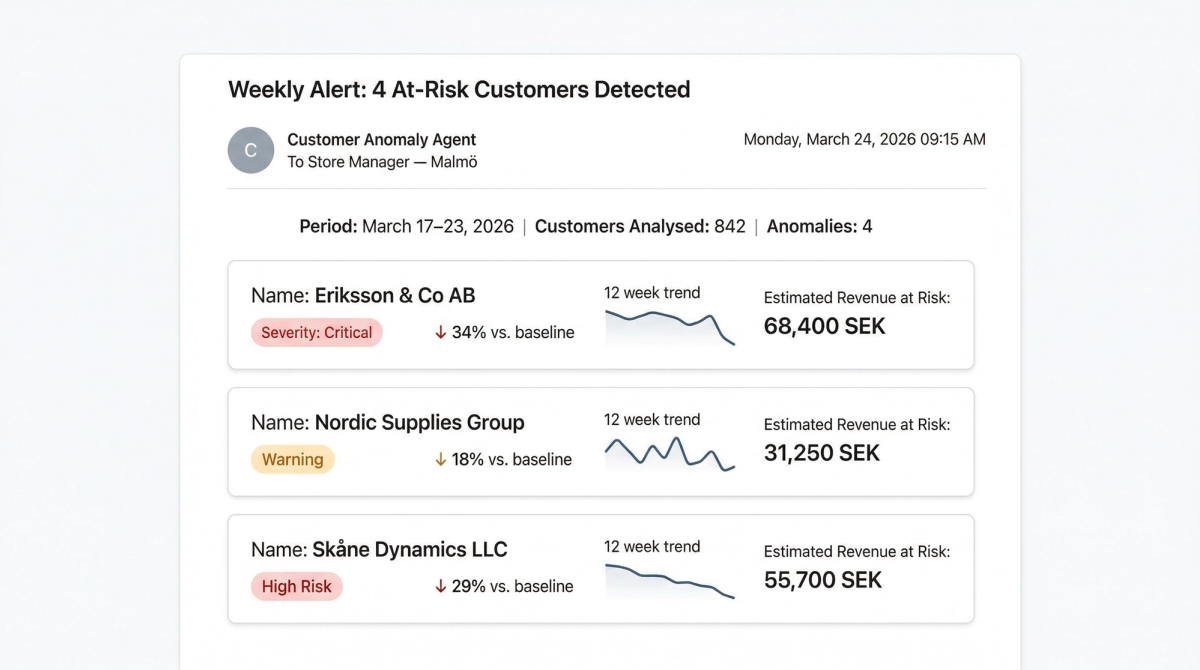This screenshot has width=1200, height=670.
Task: Click the Monday, March 24, 2026 timestamp
Action: [x=864, y=140]
